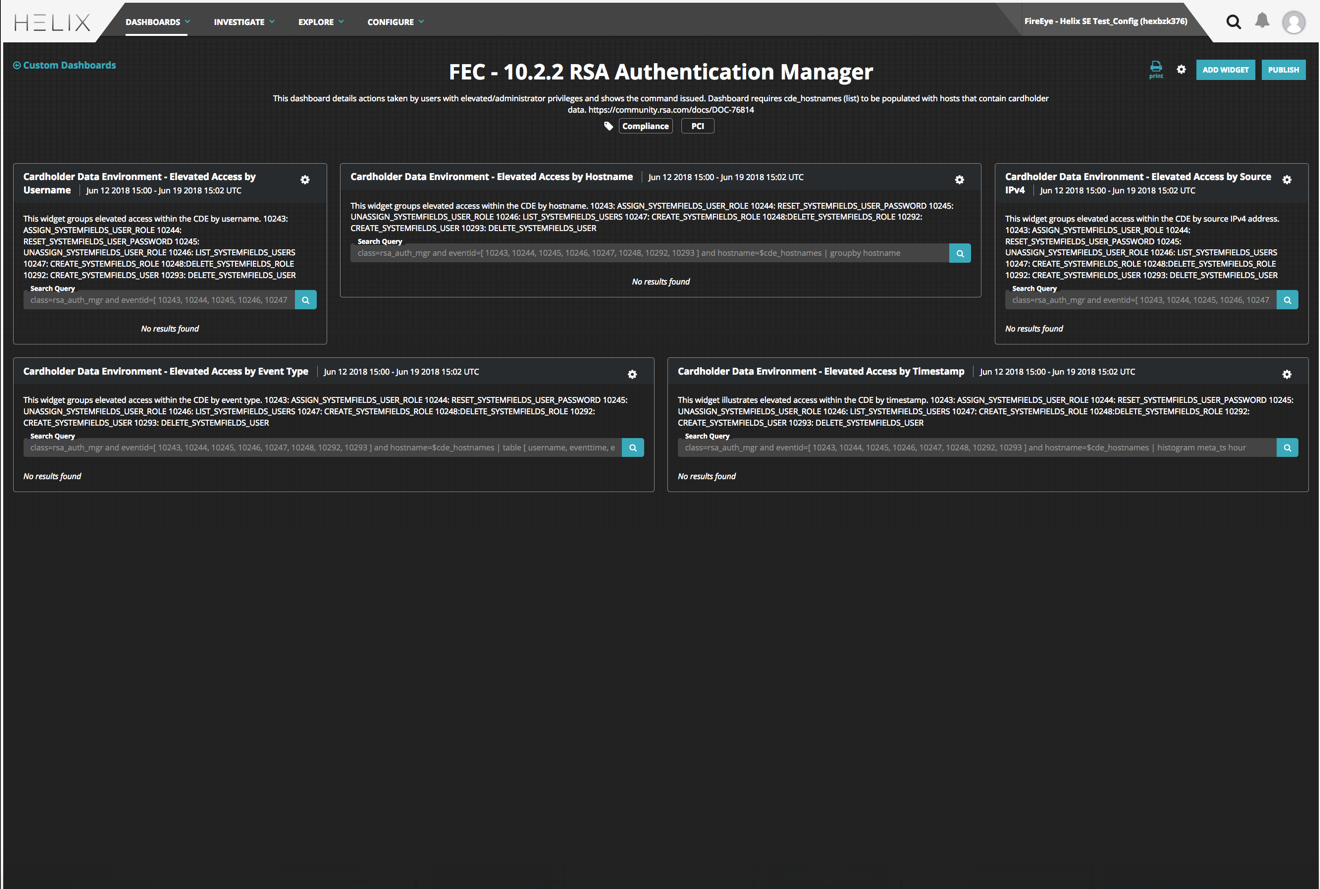Image resolution: width=1320 pixels, height=889 pixels.
Task: Click the Elevated Access by Hostname widget title
Action: [491, 177]
